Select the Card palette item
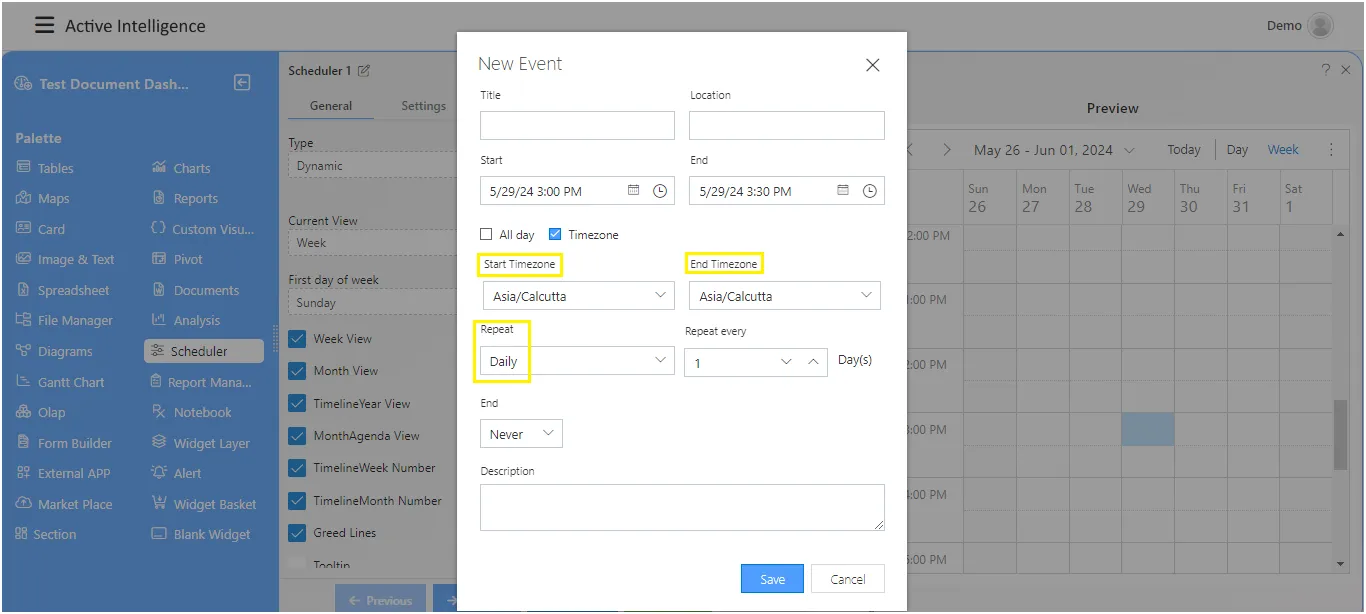The image size is (1366, 614). (41, 229)
